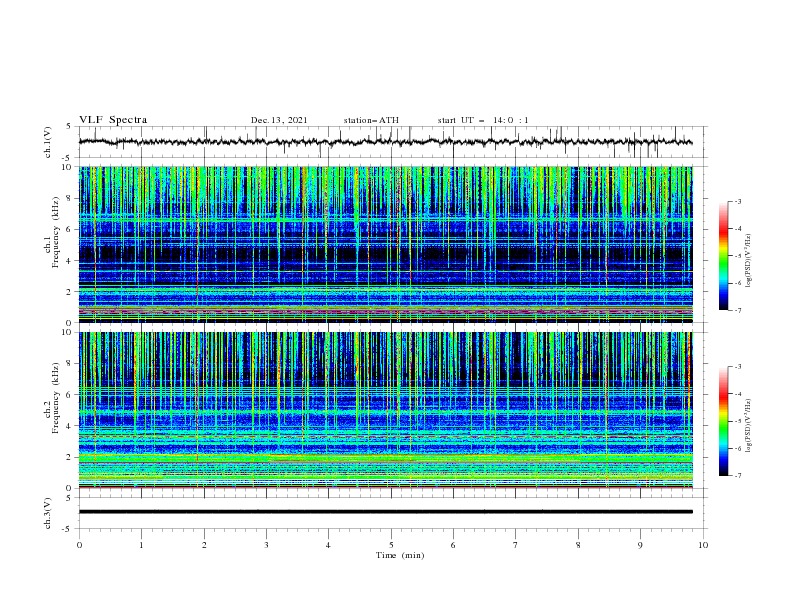
Task: Click the ch.1 "Frequency (kHz)" axis label
Action: tap(55, 232)
